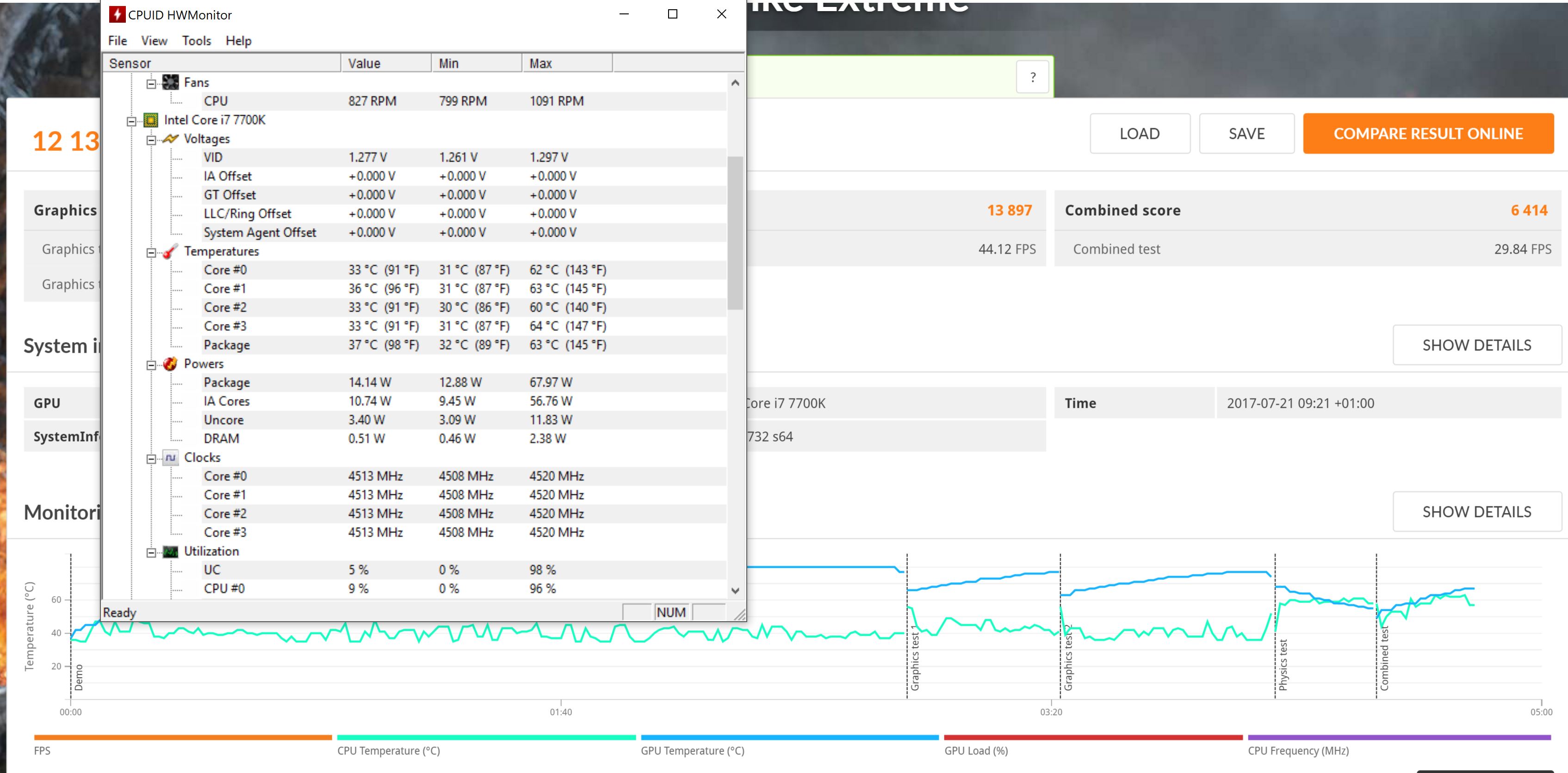This screenshot has width=1568, height=773.
Task: Click the Combined test timeline marker
Action: coord(1384,659)
